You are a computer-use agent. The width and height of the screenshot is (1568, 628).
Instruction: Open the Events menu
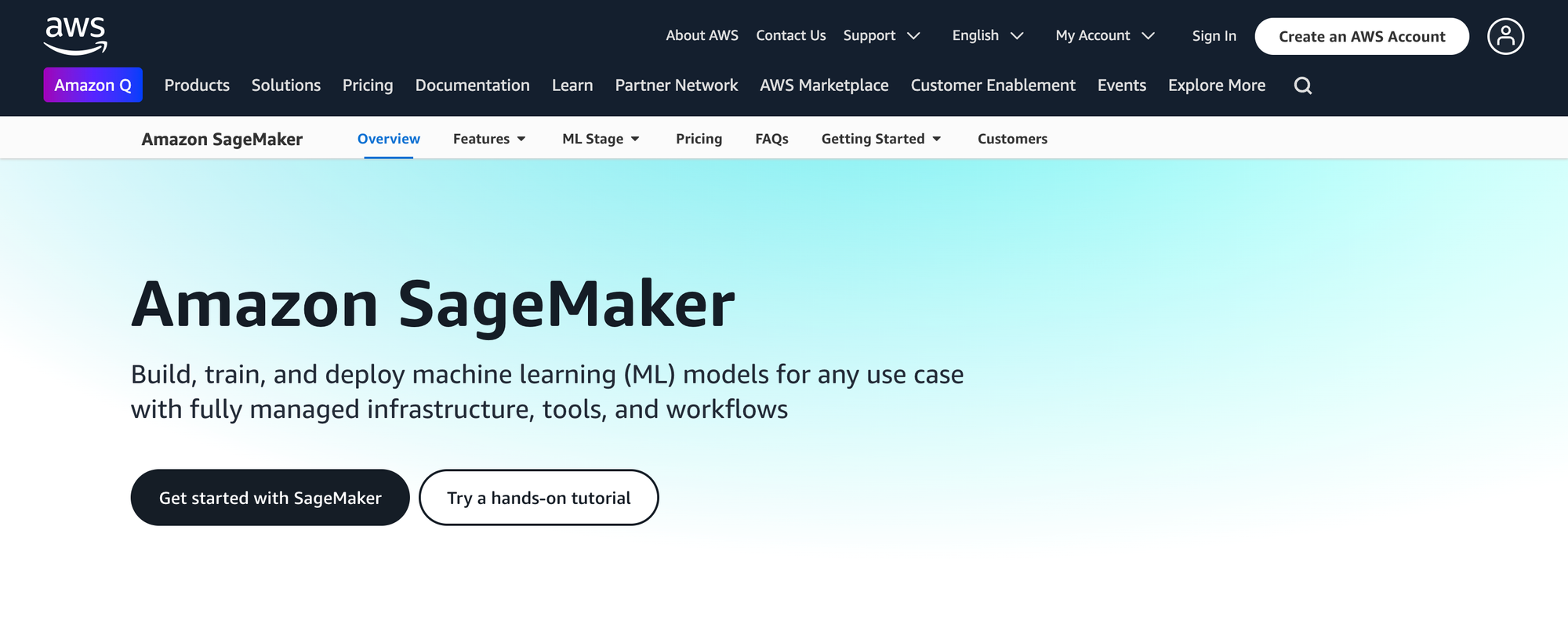tap(1122, 85)
